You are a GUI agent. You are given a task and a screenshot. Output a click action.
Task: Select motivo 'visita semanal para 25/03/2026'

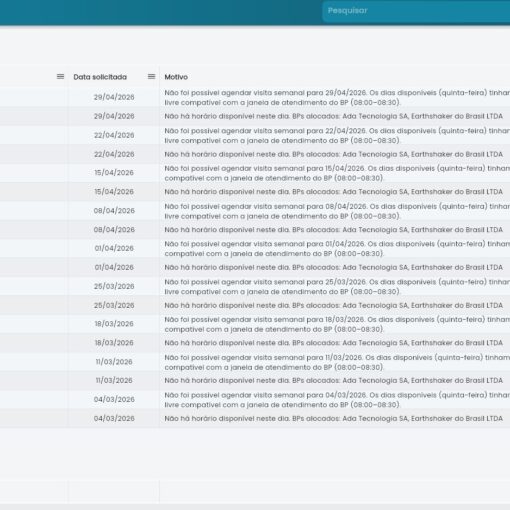pos(337,287)
